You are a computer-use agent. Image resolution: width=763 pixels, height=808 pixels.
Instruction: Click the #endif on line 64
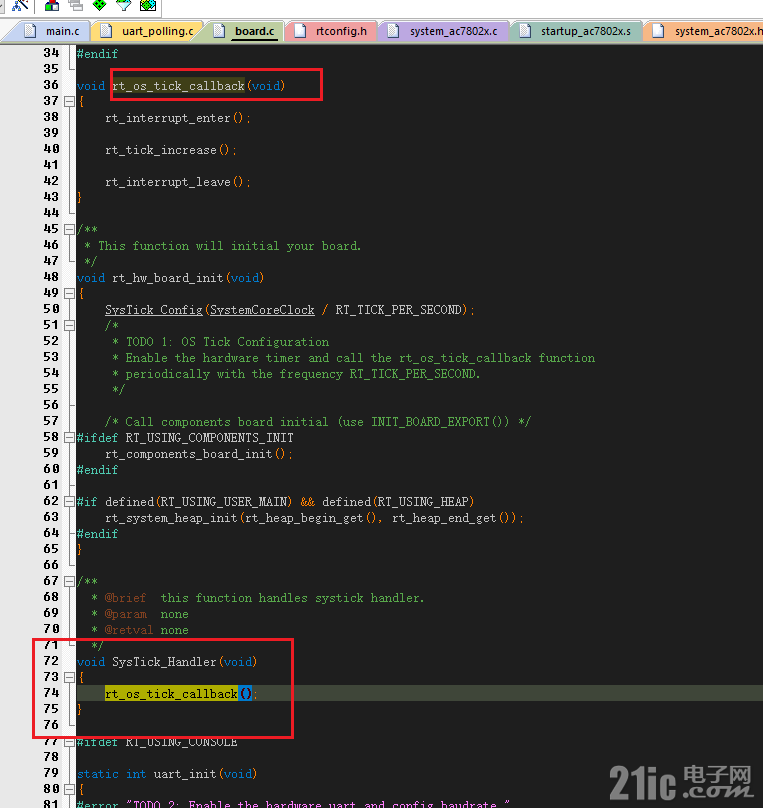tap(97, 533)
